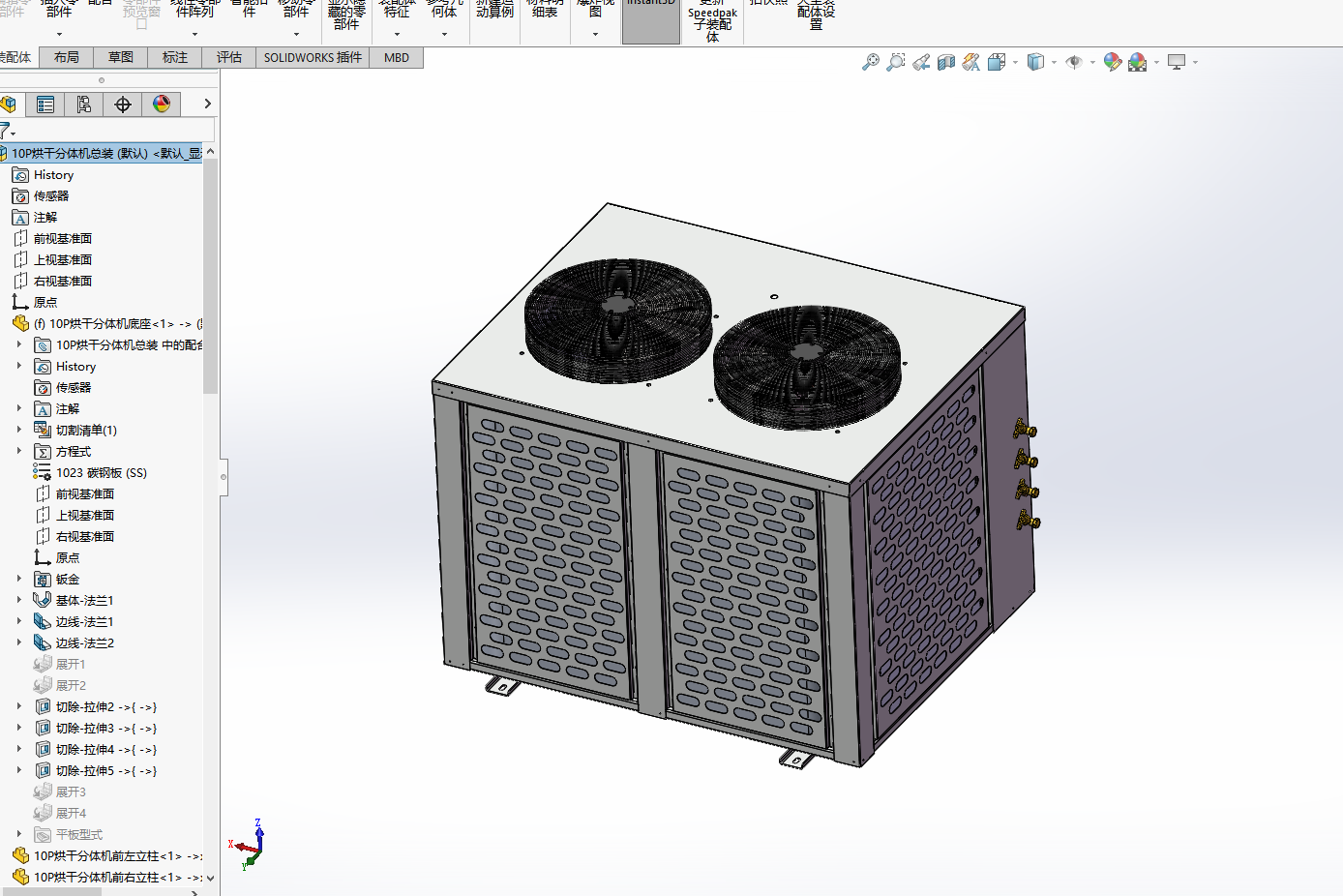Open the ConfigurationManager tab icon

click(x=84, y=105)
